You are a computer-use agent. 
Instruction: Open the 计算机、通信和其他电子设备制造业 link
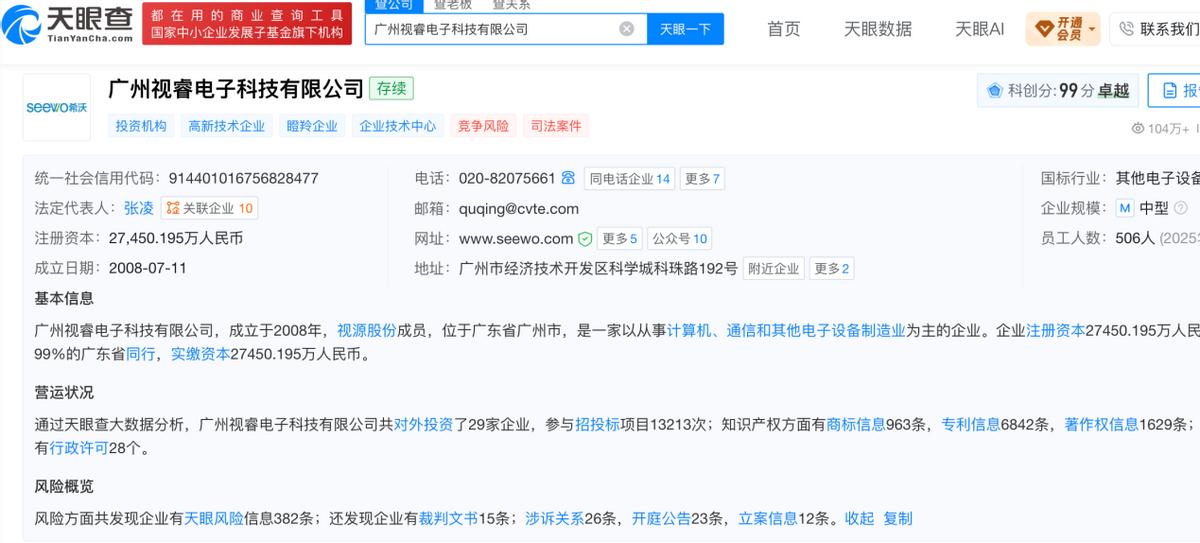pyautogui.click(x=786, y=330)
